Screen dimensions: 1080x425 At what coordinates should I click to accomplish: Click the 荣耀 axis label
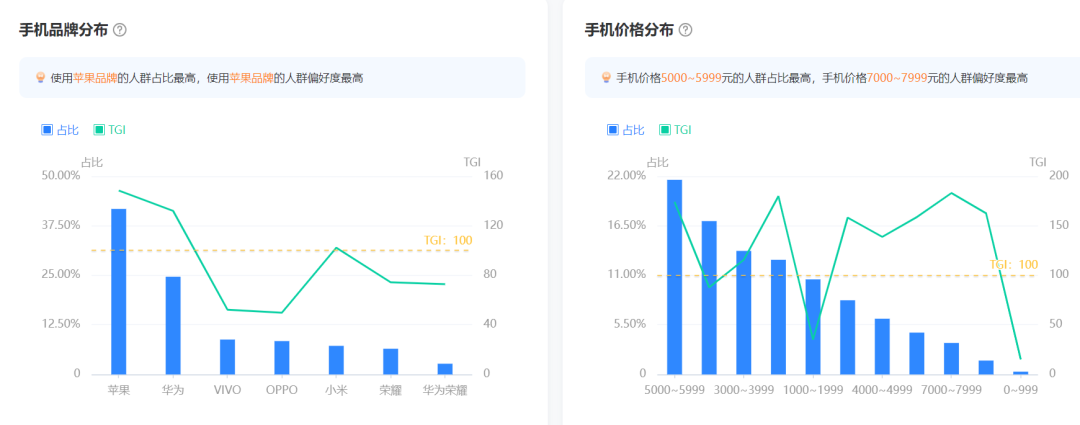391,390
